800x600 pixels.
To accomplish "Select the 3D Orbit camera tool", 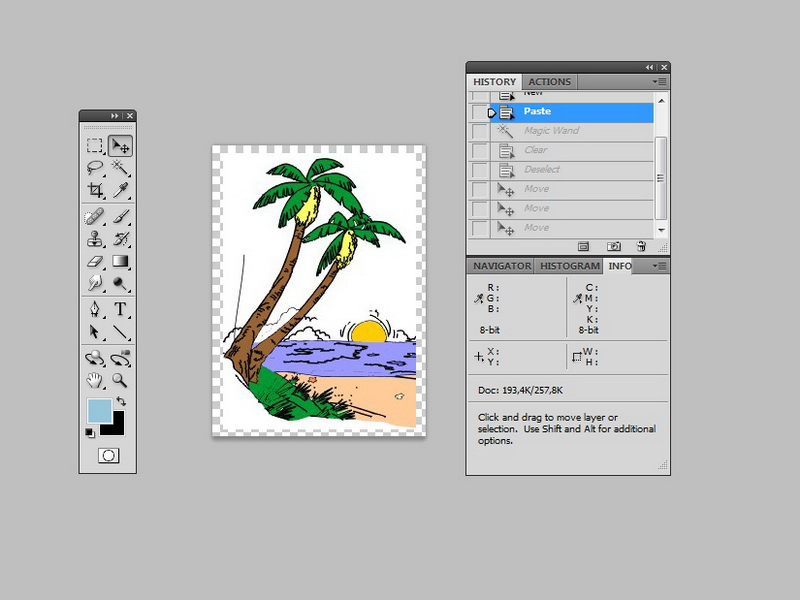I will pyautogui.click(x=120, y=358).
